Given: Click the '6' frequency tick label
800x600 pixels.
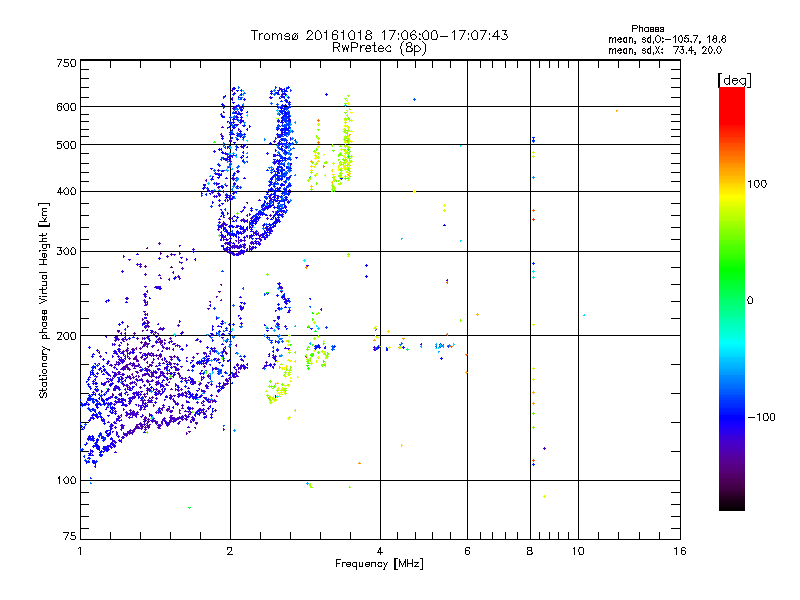Looking at the screenshot, I should pyautogui.click(x=467, y=551).
